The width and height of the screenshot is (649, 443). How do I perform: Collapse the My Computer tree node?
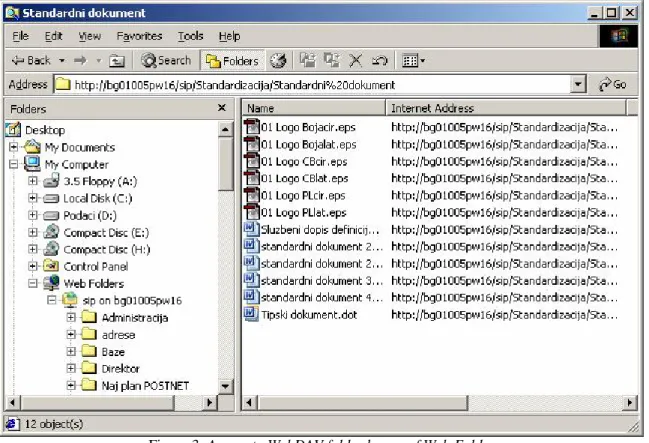tap(13, 164)
